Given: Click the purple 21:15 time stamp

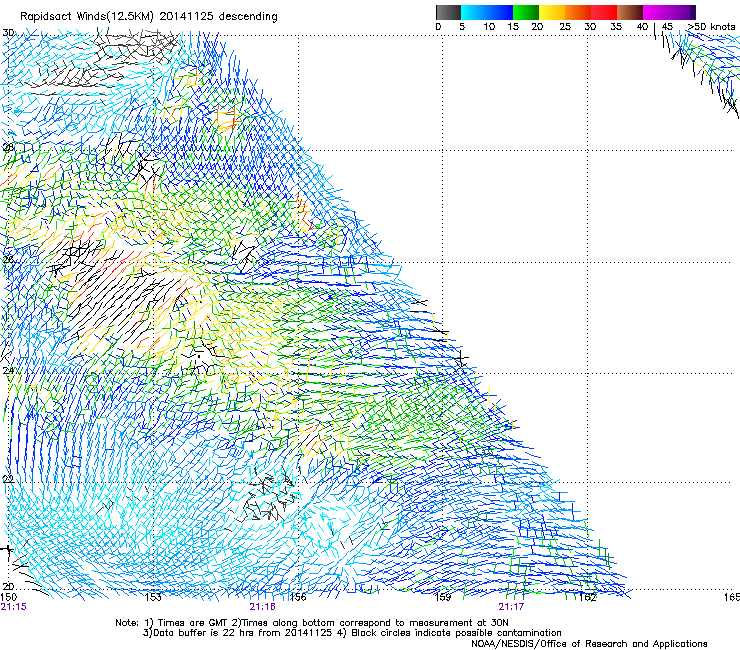Looking at the screenshot, I should 13,607.
